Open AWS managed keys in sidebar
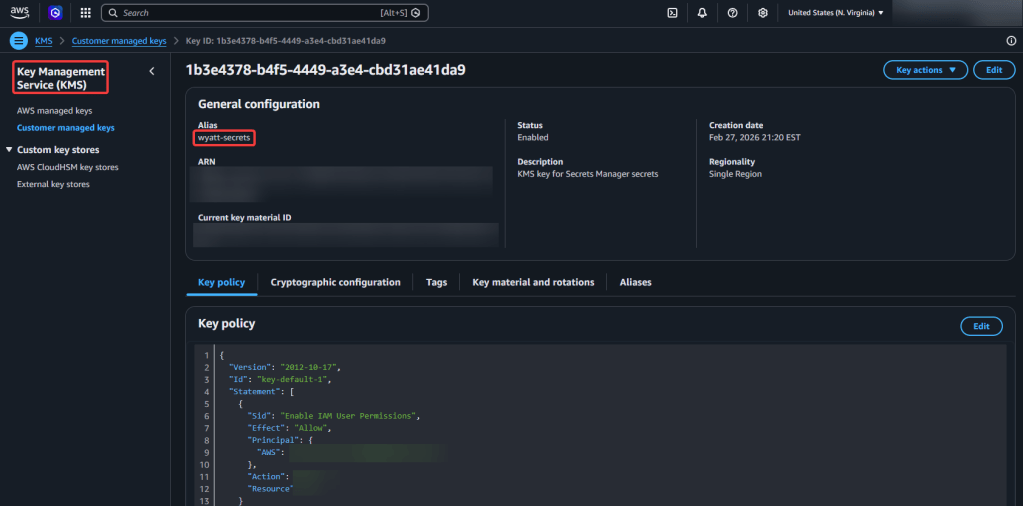This screenshot has width=1023, height=506. pos(54,111)
